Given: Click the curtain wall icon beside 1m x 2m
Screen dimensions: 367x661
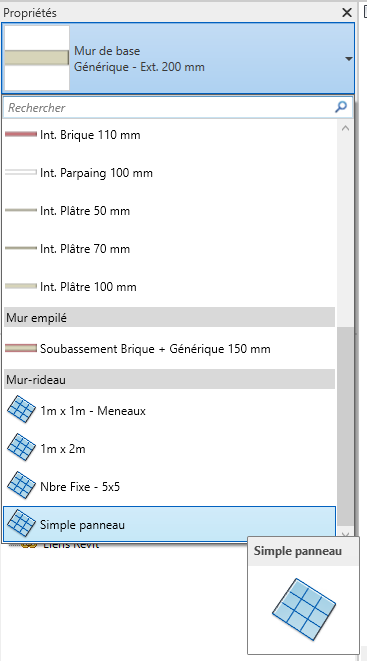Looking at the screenshot, I should pyautogui.click(x=21, y=447).
